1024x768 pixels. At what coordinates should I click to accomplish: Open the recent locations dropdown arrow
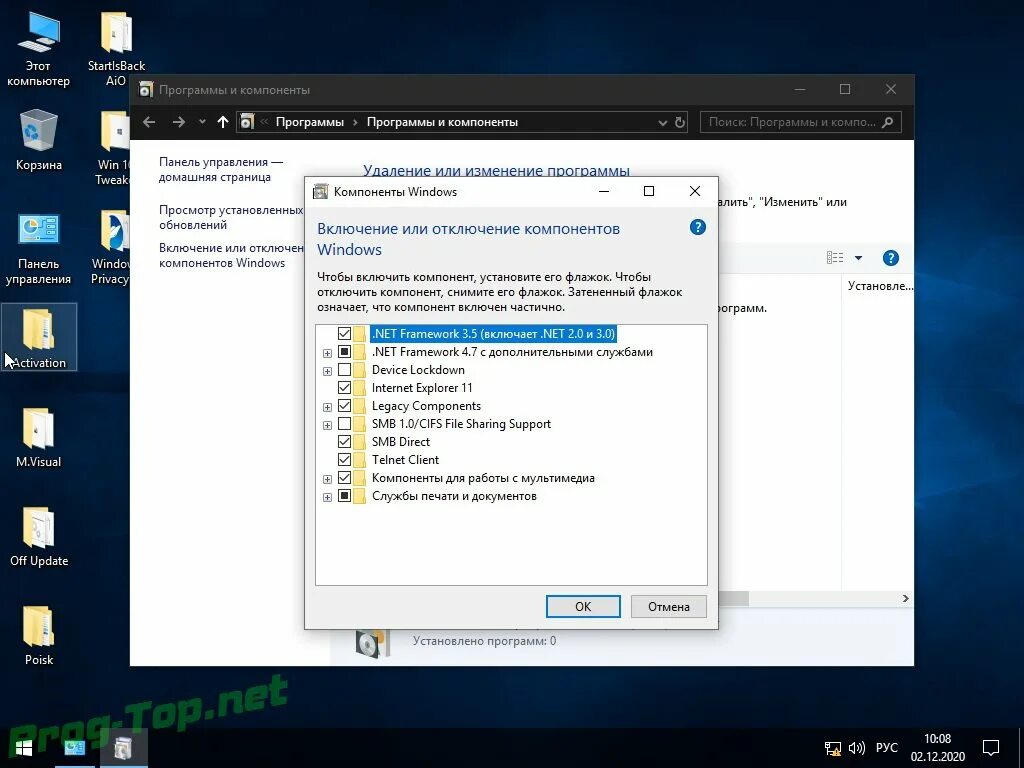coord(202,122)
